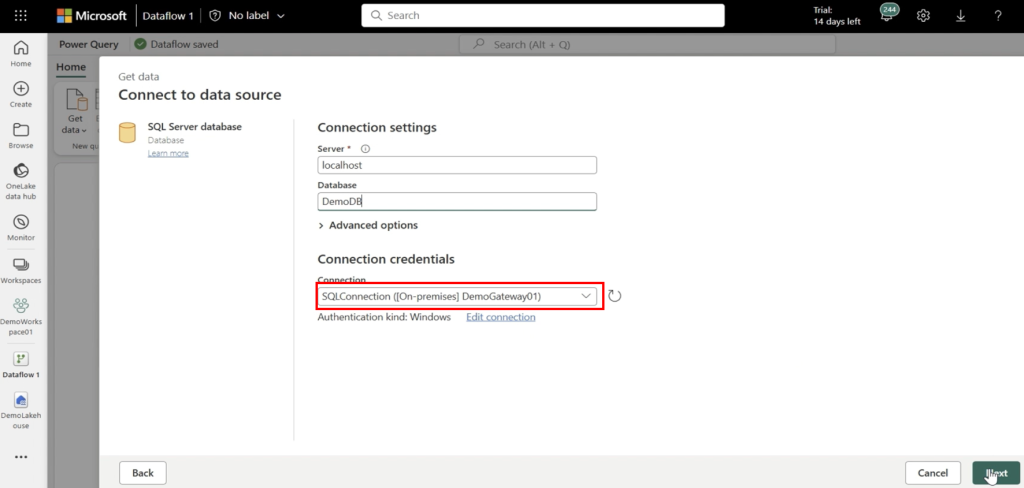Open Browse in the left sidebar
This screenshot has height=488, width=1024.
[21, 135]
